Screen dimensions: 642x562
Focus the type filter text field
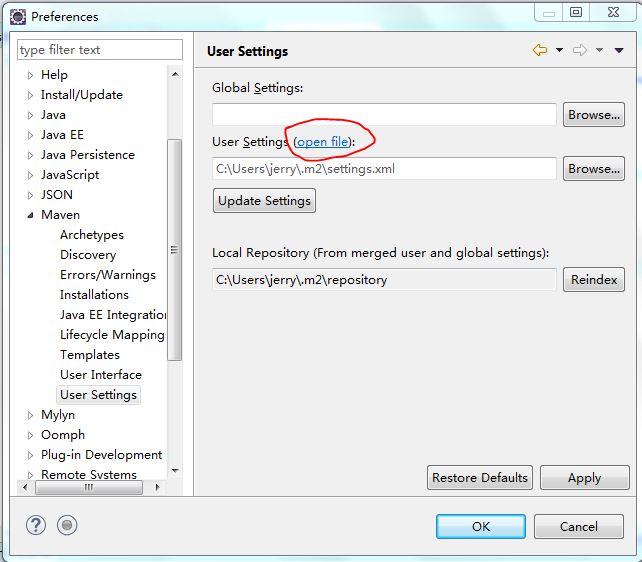tap(100, 50)
